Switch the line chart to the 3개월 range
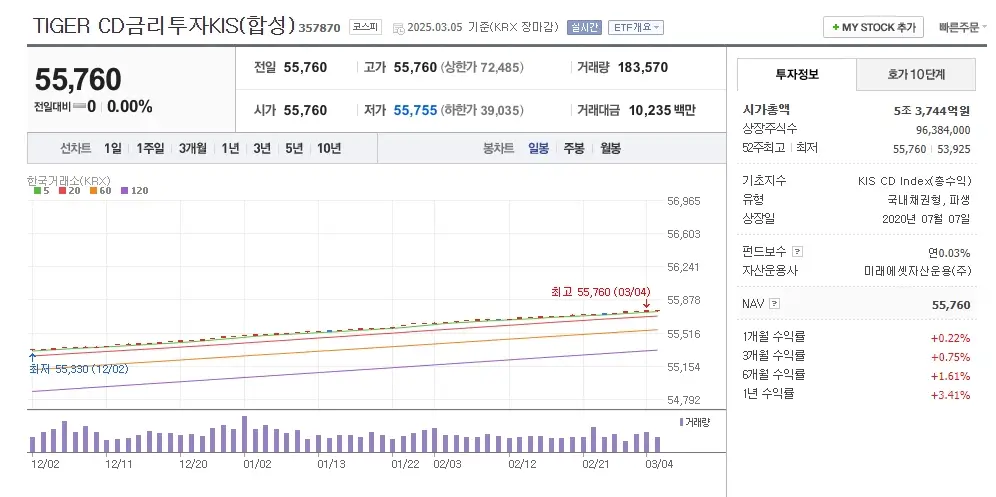This screenshot has width=996, height=497. [193, 148]
